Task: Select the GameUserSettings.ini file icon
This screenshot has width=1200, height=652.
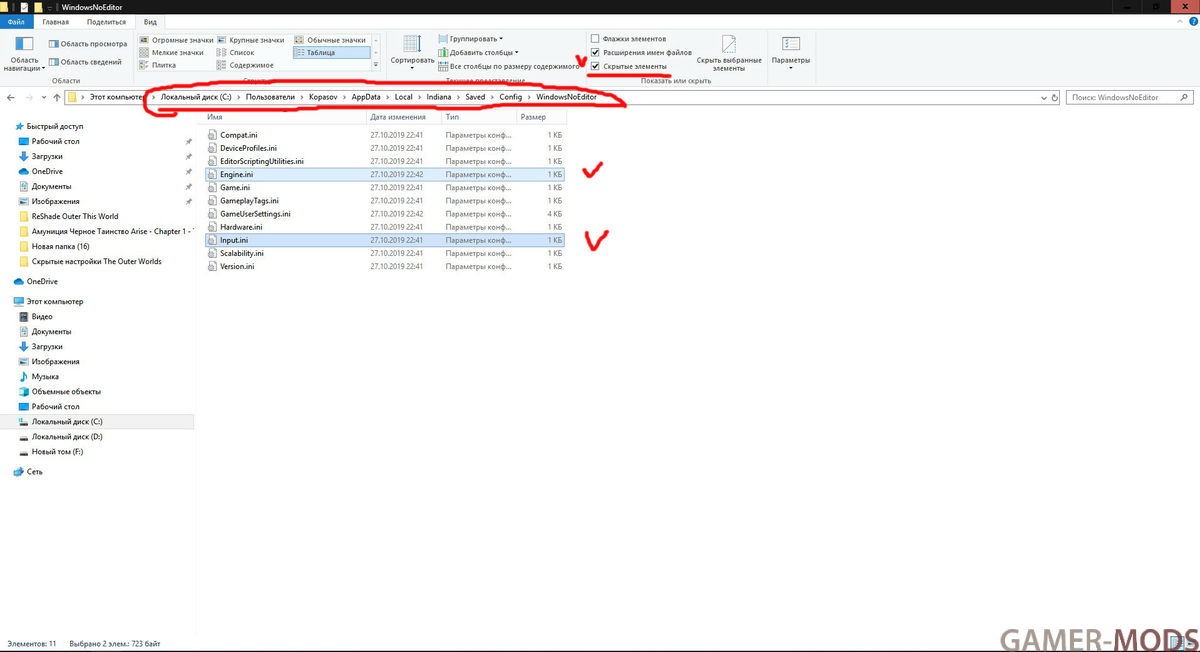Action: pos(212,214)
